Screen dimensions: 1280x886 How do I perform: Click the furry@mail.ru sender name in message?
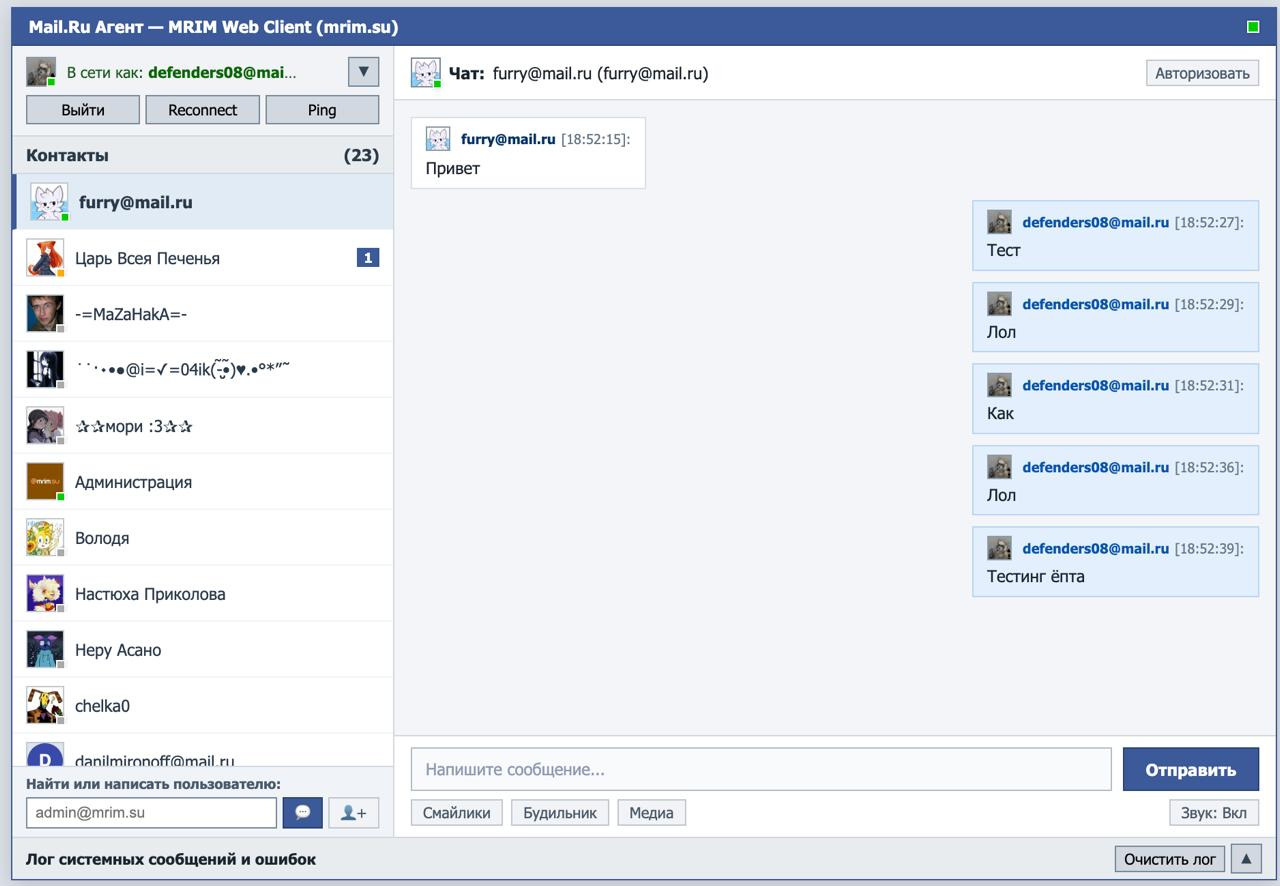(508, 139)
